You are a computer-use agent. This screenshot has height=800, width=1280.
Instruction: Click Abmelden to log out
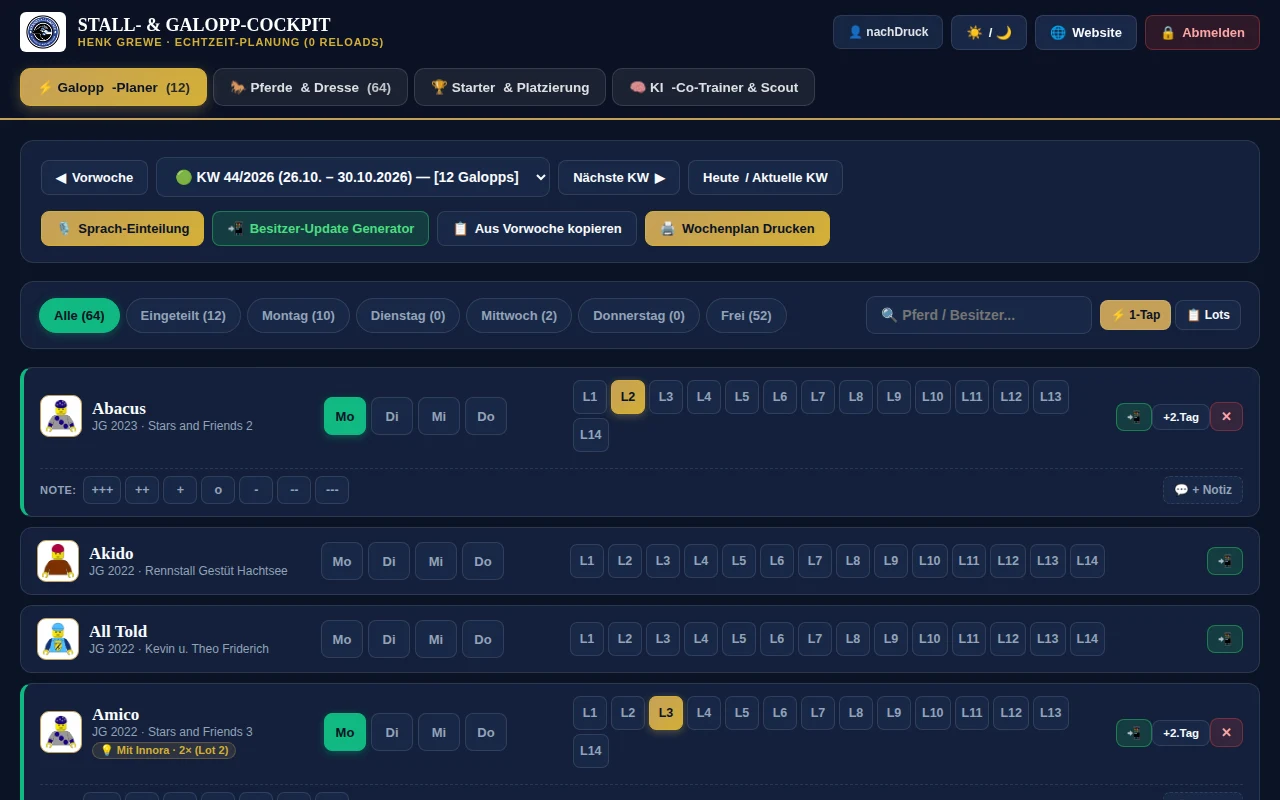pos(1202,32)
